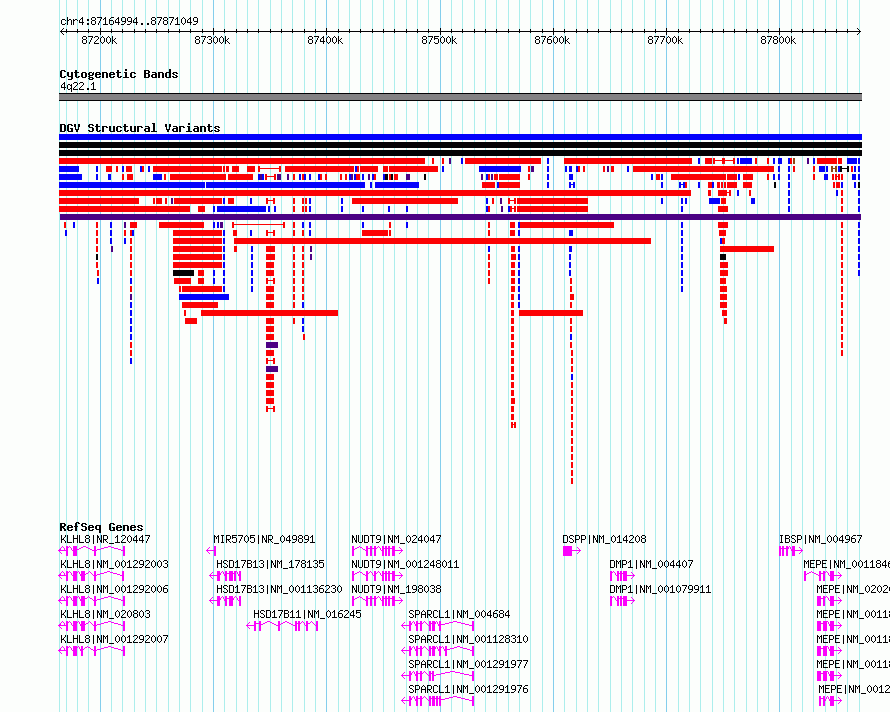
Task: Click the DMP1 NM_004407 gene structure glyph
Action: [622, 576]
